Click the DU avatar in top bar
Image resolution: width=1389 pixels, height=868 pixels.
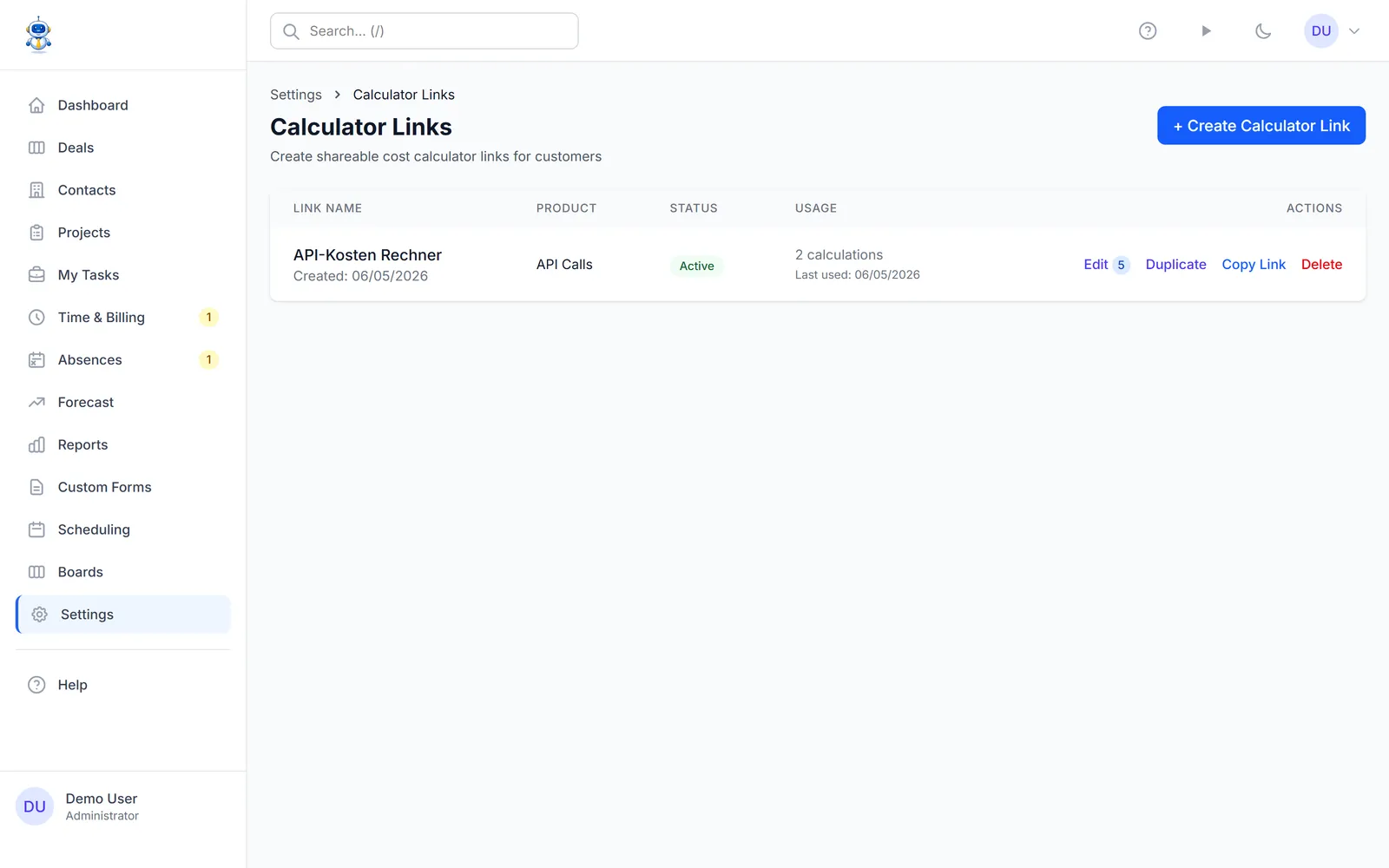point(1321,31)
